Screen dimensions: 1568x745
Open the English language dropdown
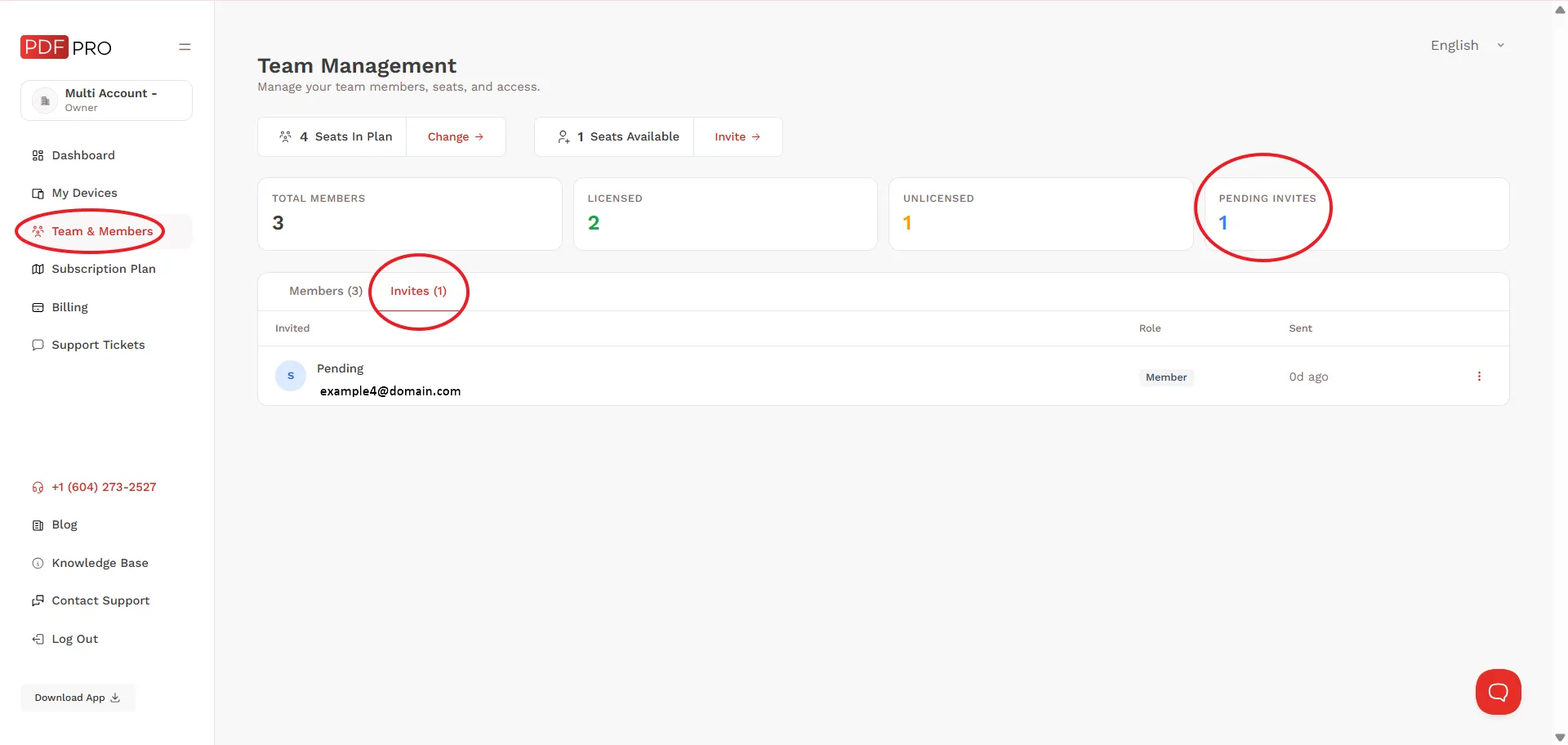(1468, 45)
